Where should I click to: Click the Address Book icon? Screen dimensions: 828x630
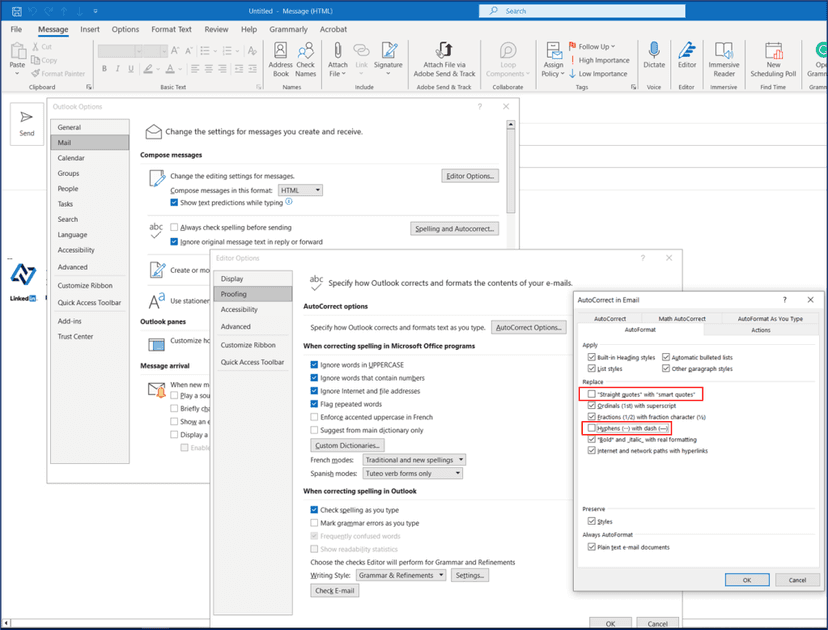point(280,51)
